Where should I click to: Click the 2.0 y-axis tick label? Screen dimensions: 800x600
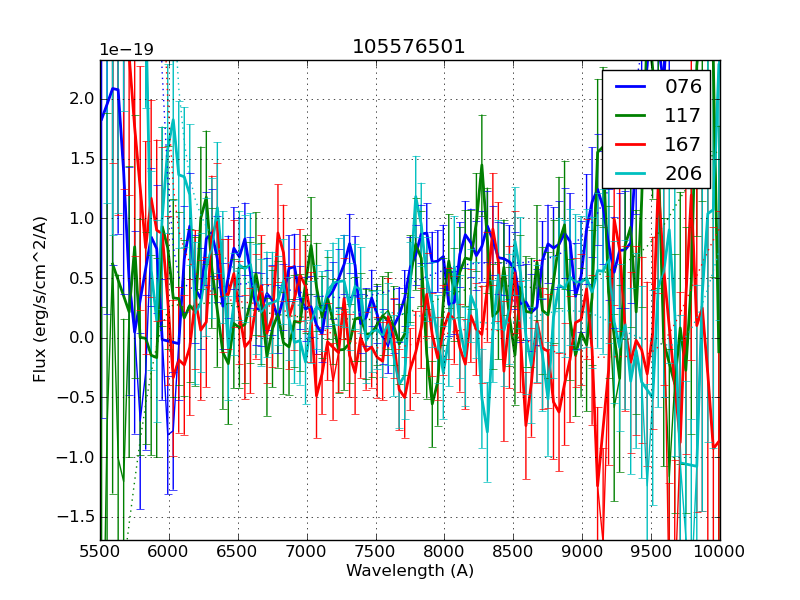[81, 99]
